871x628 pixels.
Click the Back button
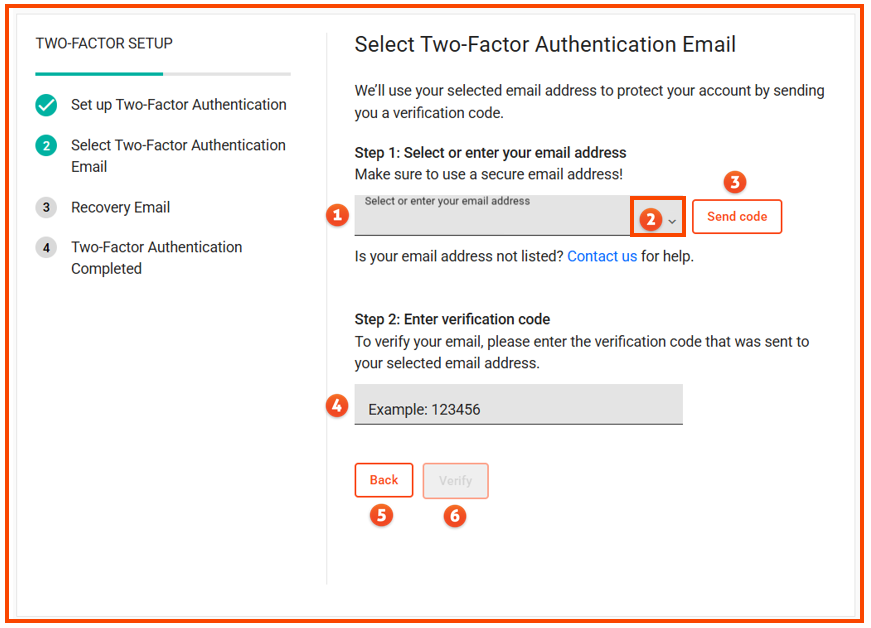point(384,480)
